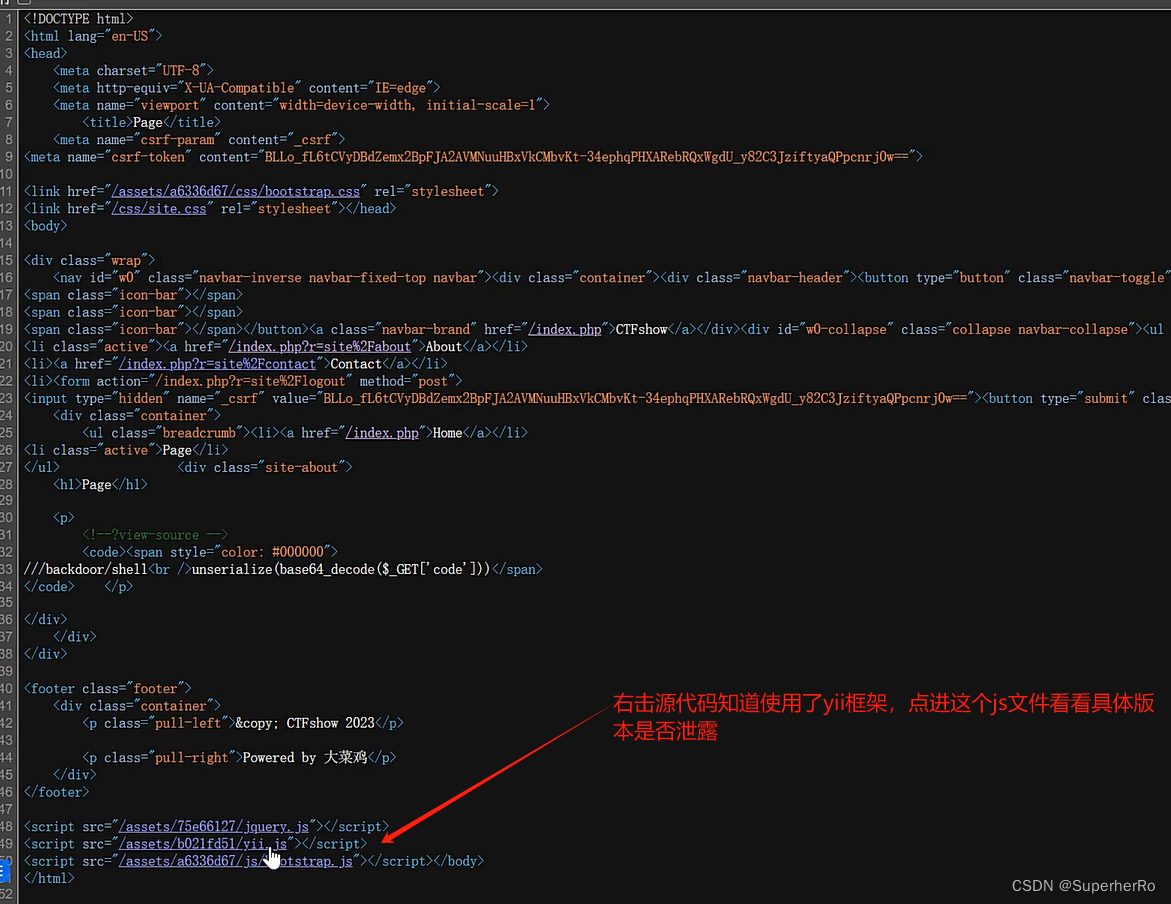Screen dimensions: 1171x904
Task: Select line number 33 in the gutter
Action: (9, 568)
